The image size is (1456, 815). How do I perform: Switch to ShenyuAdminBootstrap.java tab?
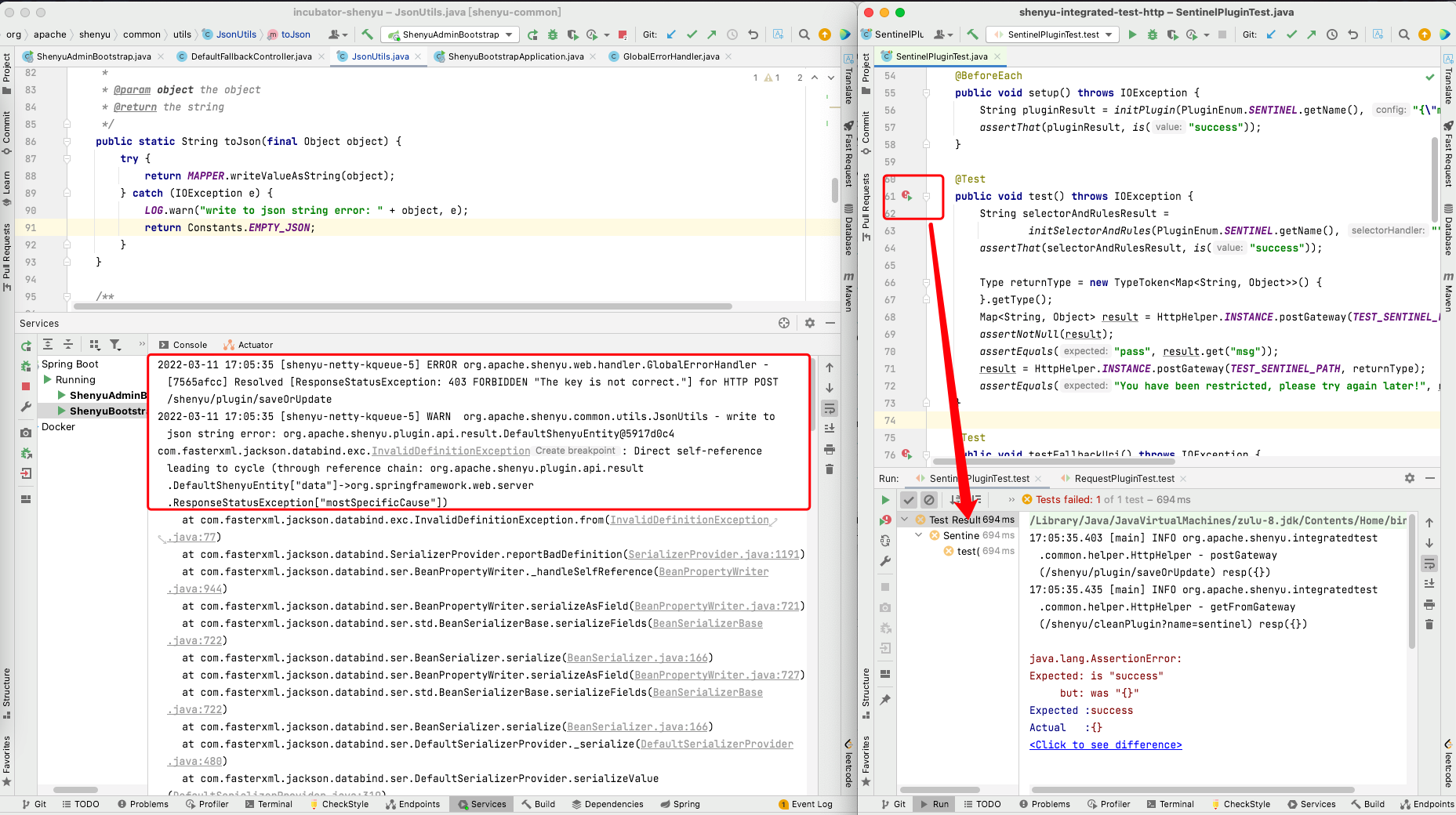pos(93,56)
